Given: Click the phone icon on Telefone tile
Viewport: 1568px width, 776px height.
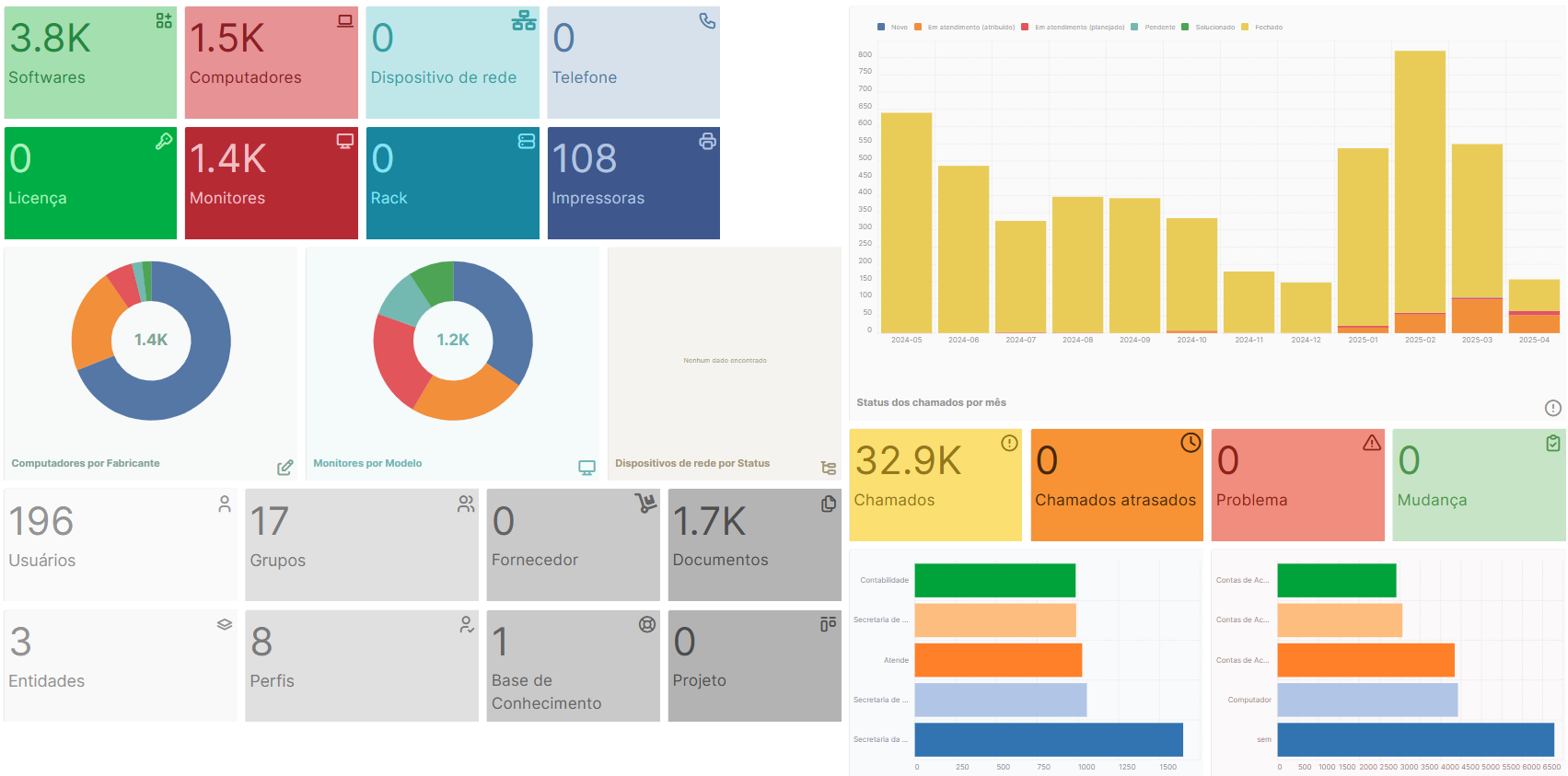Looking at the screenshot, I should tap(707, 21).
